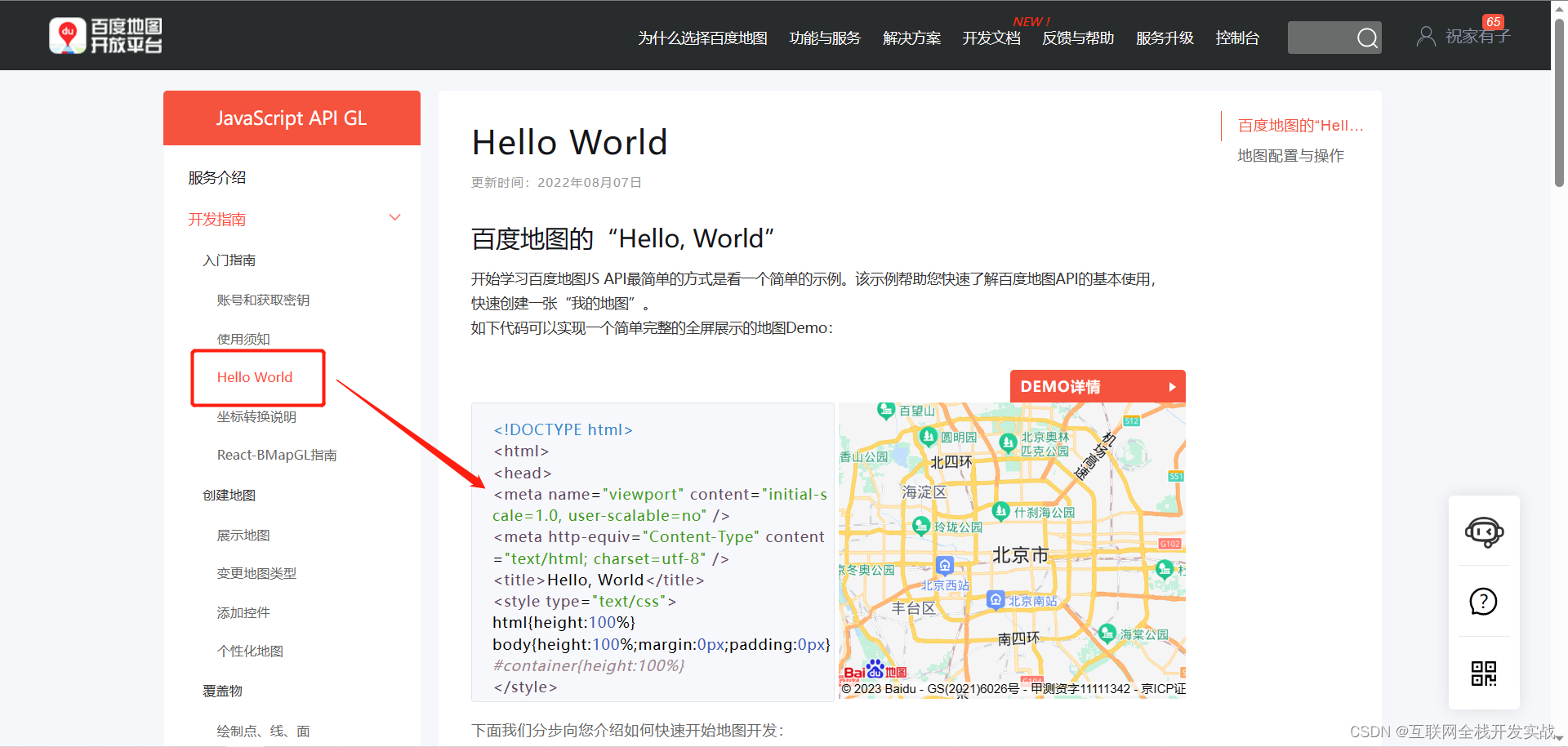Screen dimensions: 1568x747
Task: Open 反馈与帮助 menu
Action: 1078,38
